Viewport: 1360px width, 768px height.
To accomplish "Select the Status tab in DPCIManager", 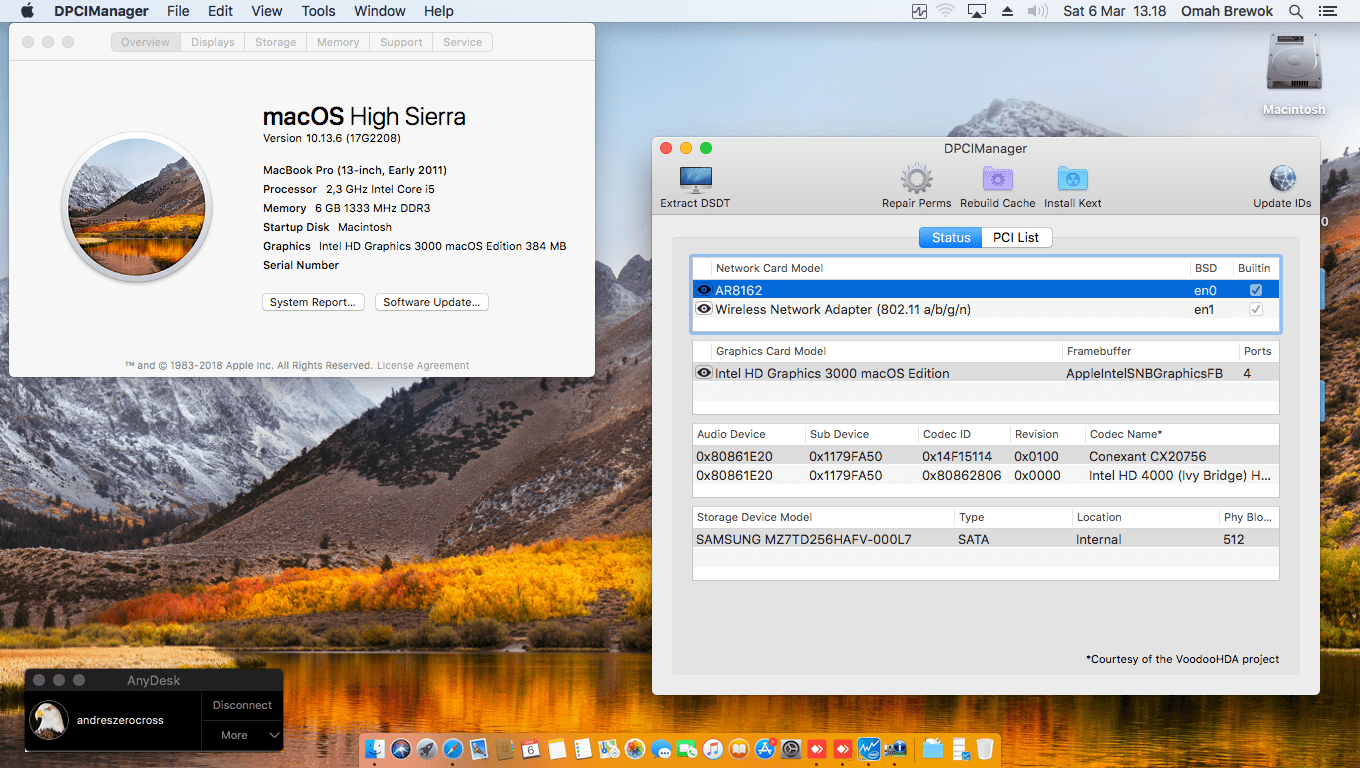I will tap(951, 237).
